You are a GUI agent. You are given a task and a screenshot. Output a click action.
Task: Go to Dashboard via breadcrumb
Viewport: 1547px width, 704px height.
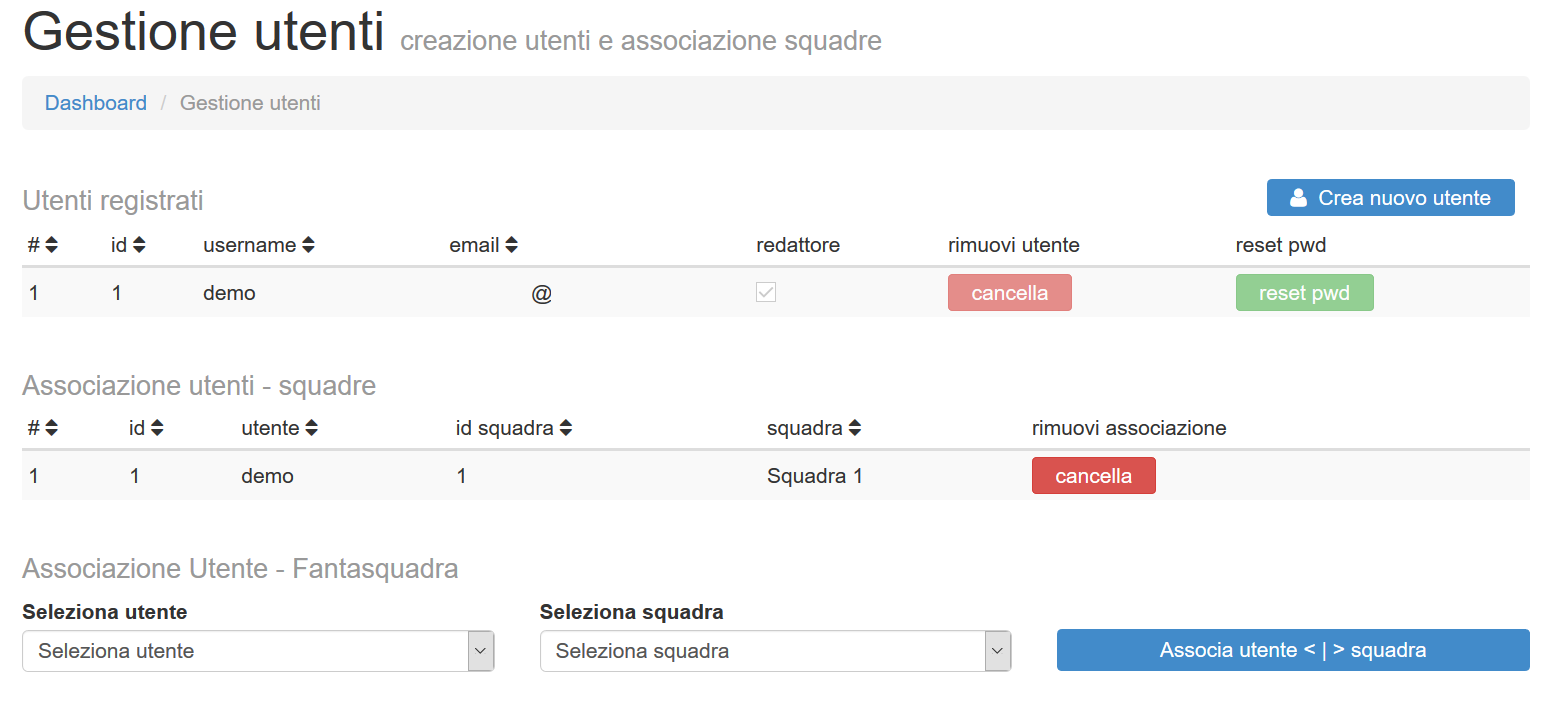point(96,103)
